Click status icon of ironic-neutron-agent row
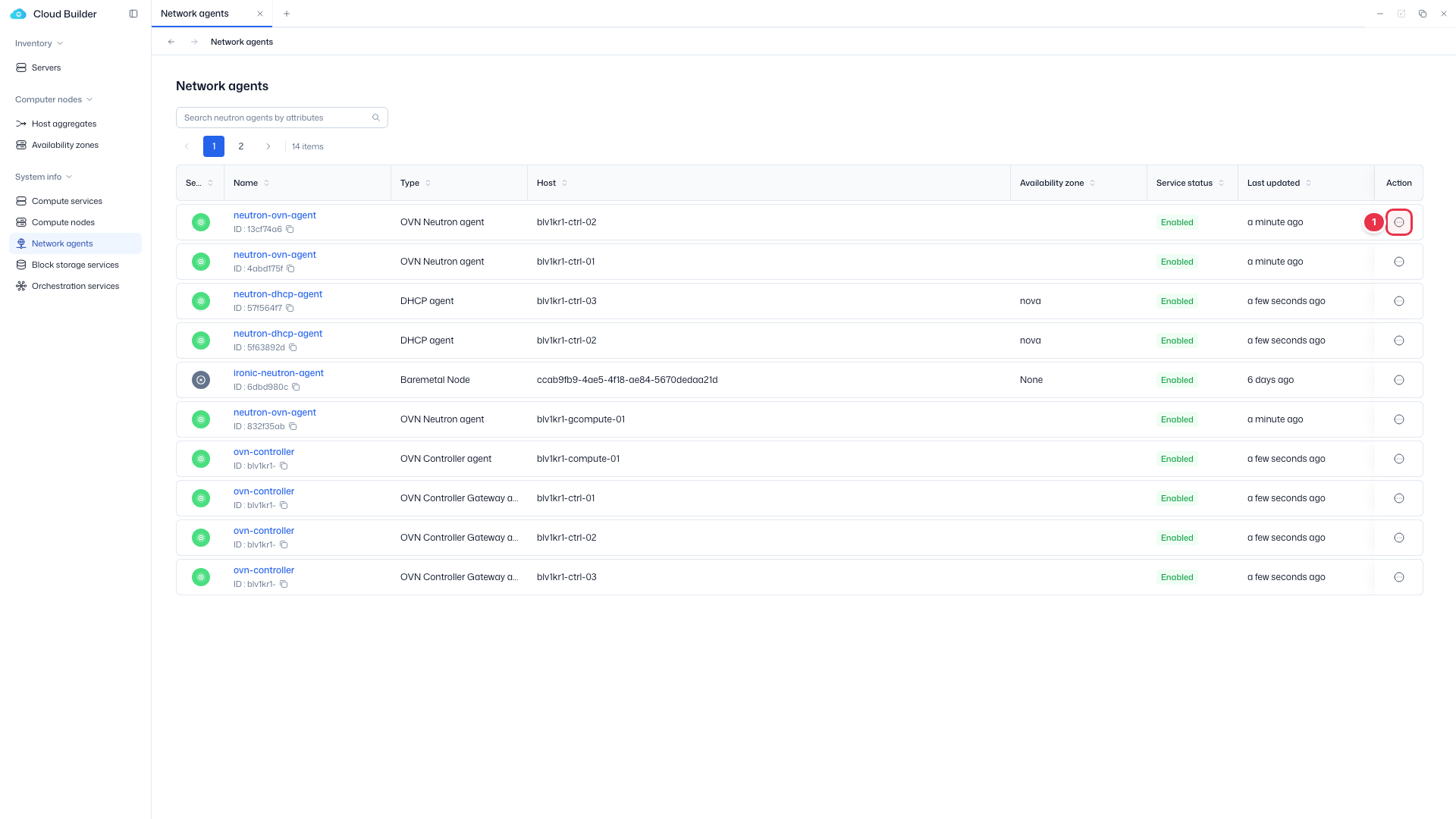Image resolution: width=1456 pixels, height=819 pixels. (x=201, y=380)
